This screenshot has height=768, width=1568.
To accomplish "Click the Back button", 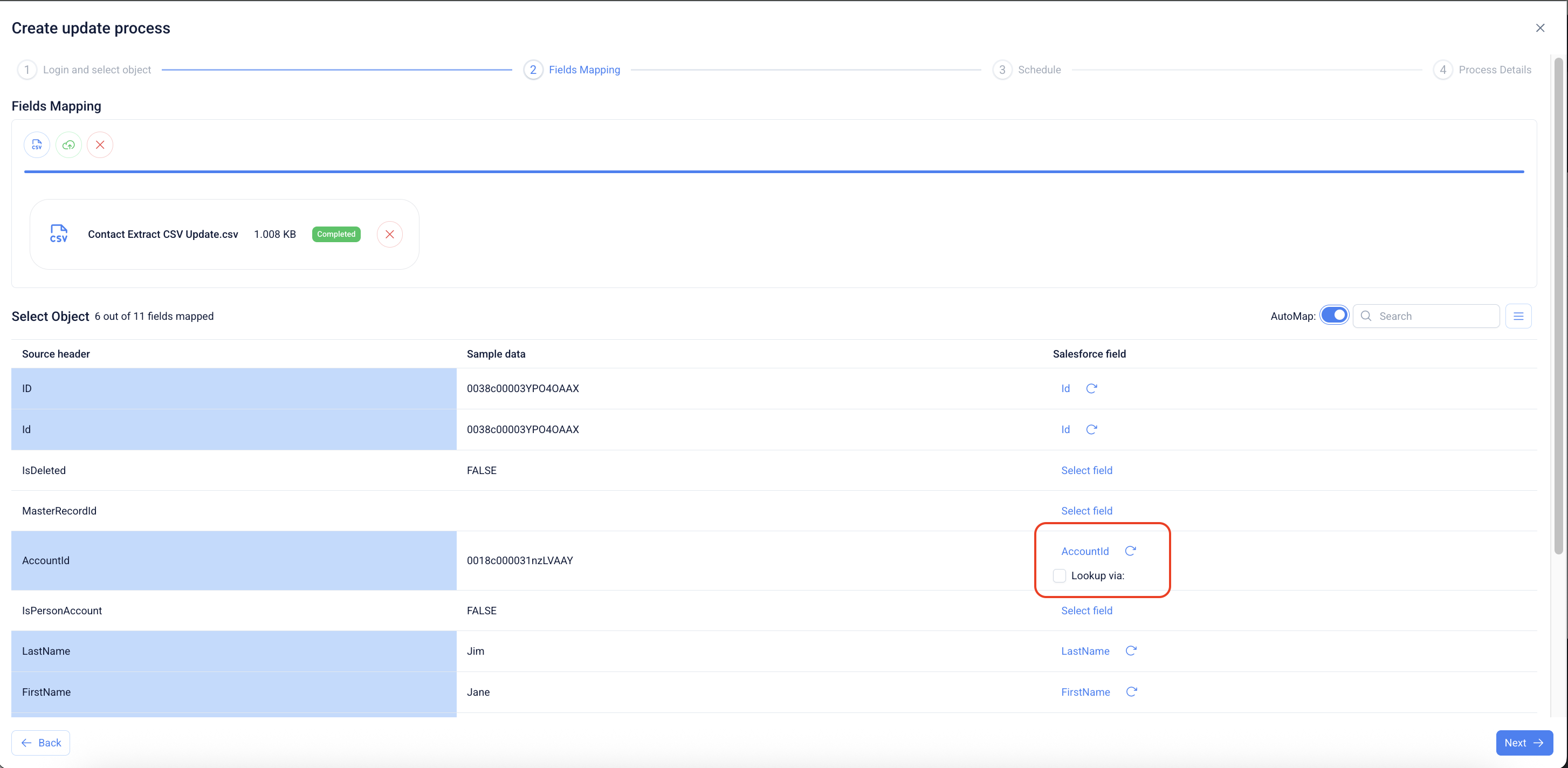I will [41, 743].
